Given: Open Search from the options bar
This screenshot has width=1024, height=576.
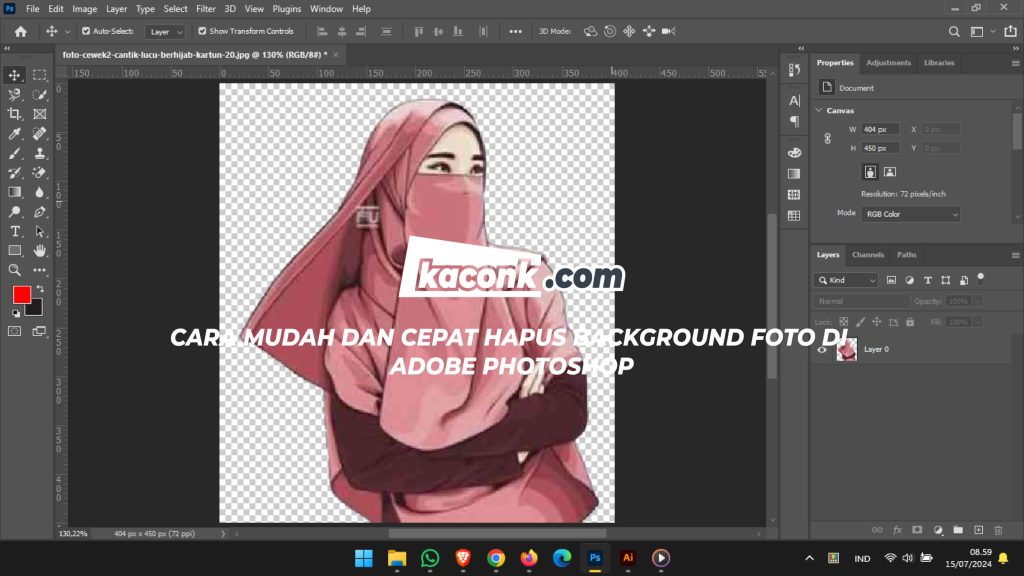Looking at the screenshot, I should coord(954,31).
